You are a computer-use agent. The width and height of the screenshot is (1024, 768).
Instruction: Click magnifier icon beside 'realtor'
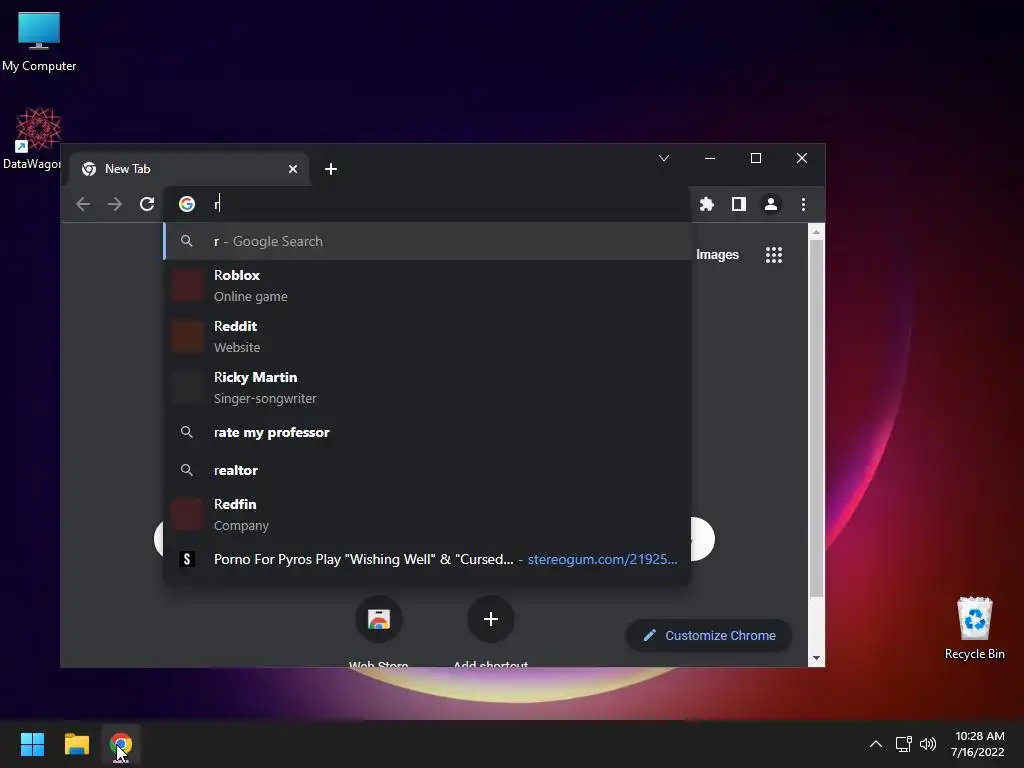coord(187,470)
